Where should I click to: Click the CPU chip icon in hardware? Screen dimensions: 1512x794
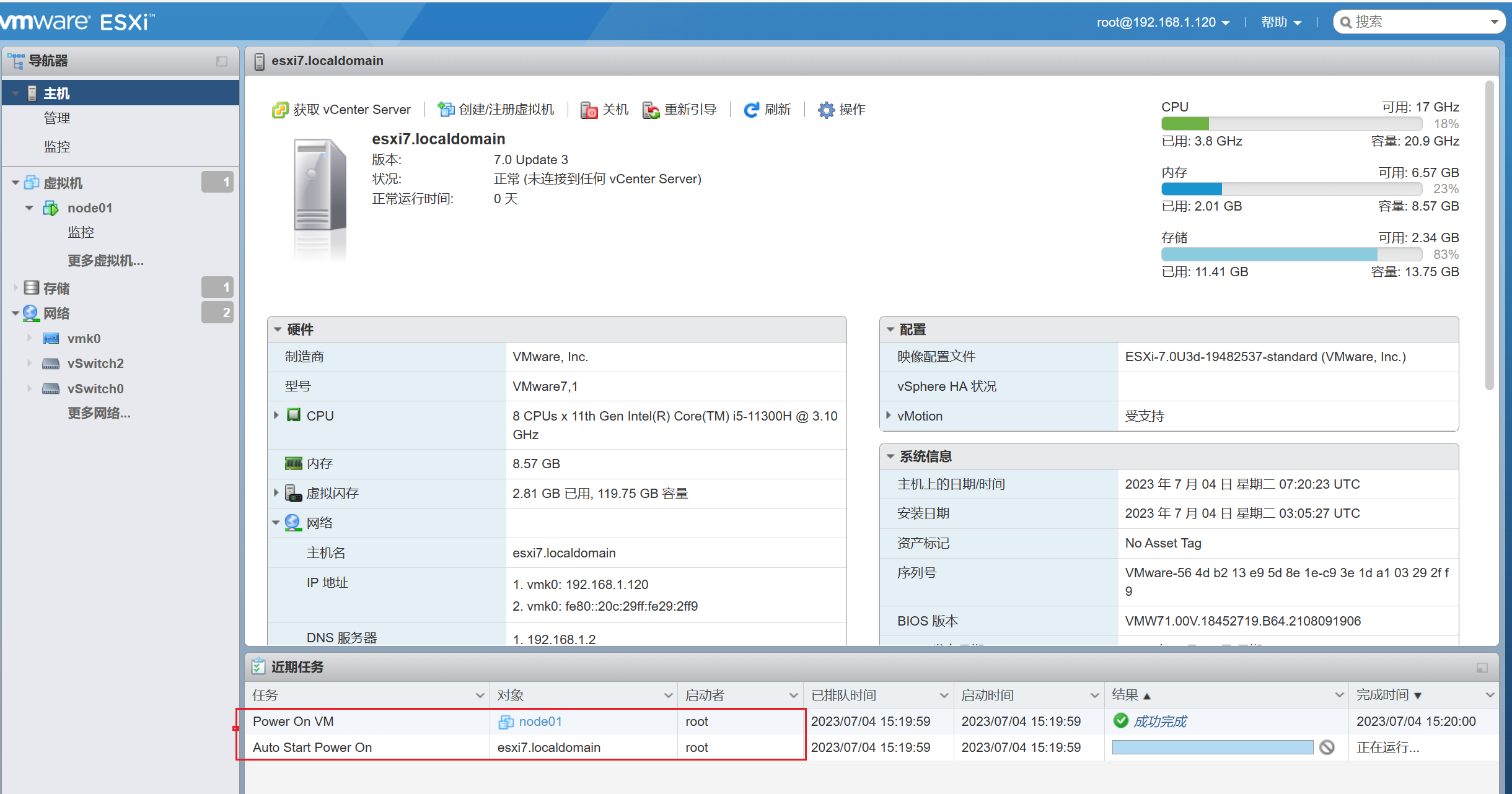(294, 415)
